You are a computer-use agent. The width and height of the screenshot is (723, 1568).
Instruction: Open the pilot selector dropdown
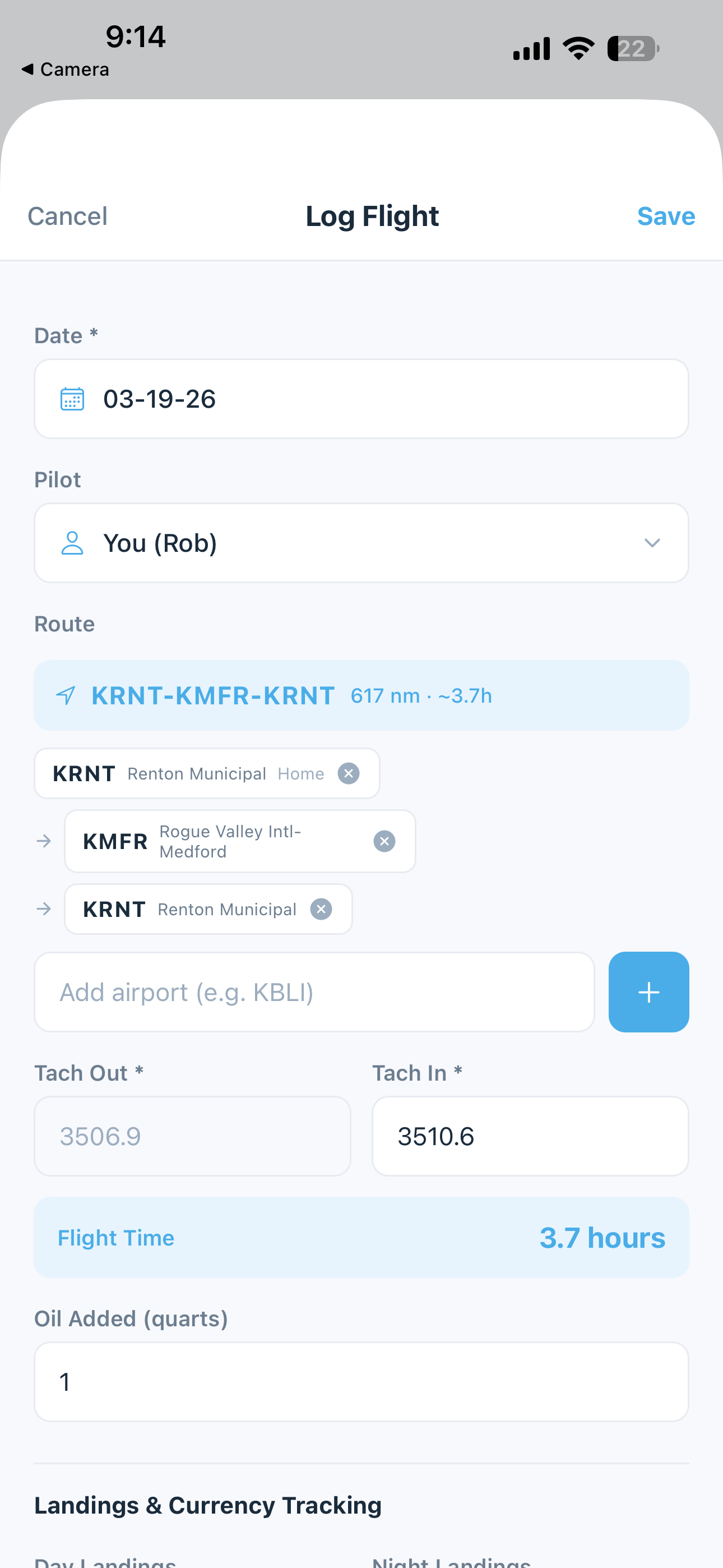click(x=652, y=543)
